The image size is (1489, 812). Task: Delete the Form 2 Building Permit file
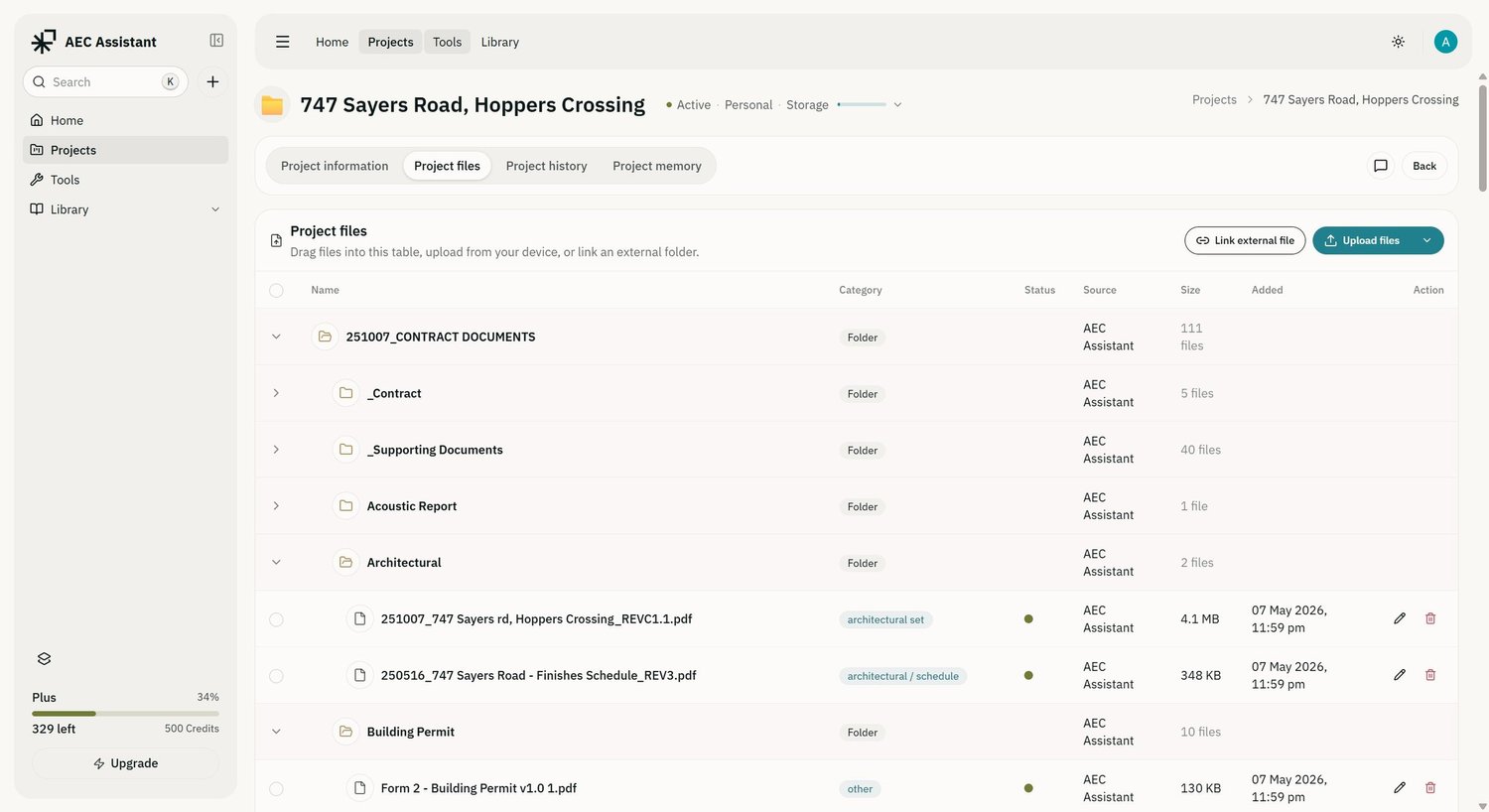(1430, 788)
